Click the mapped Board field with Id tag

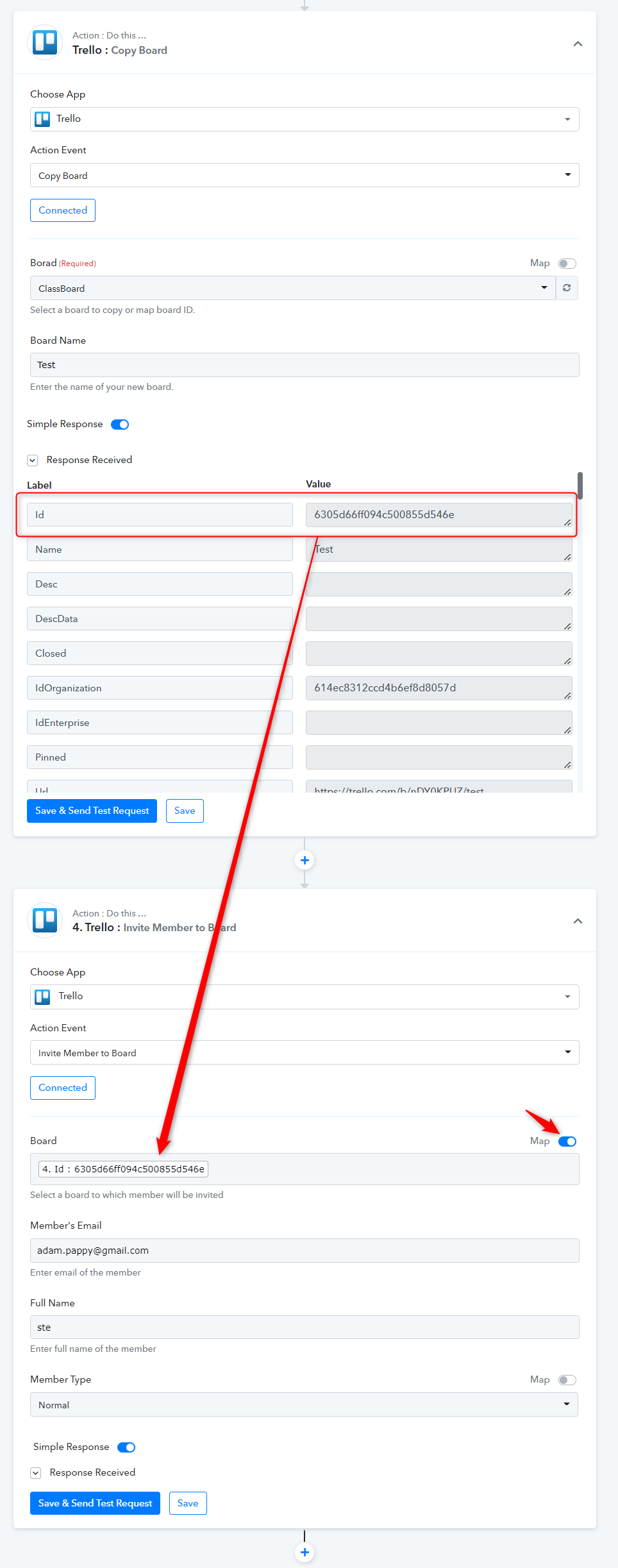(x=305, y=1169)
